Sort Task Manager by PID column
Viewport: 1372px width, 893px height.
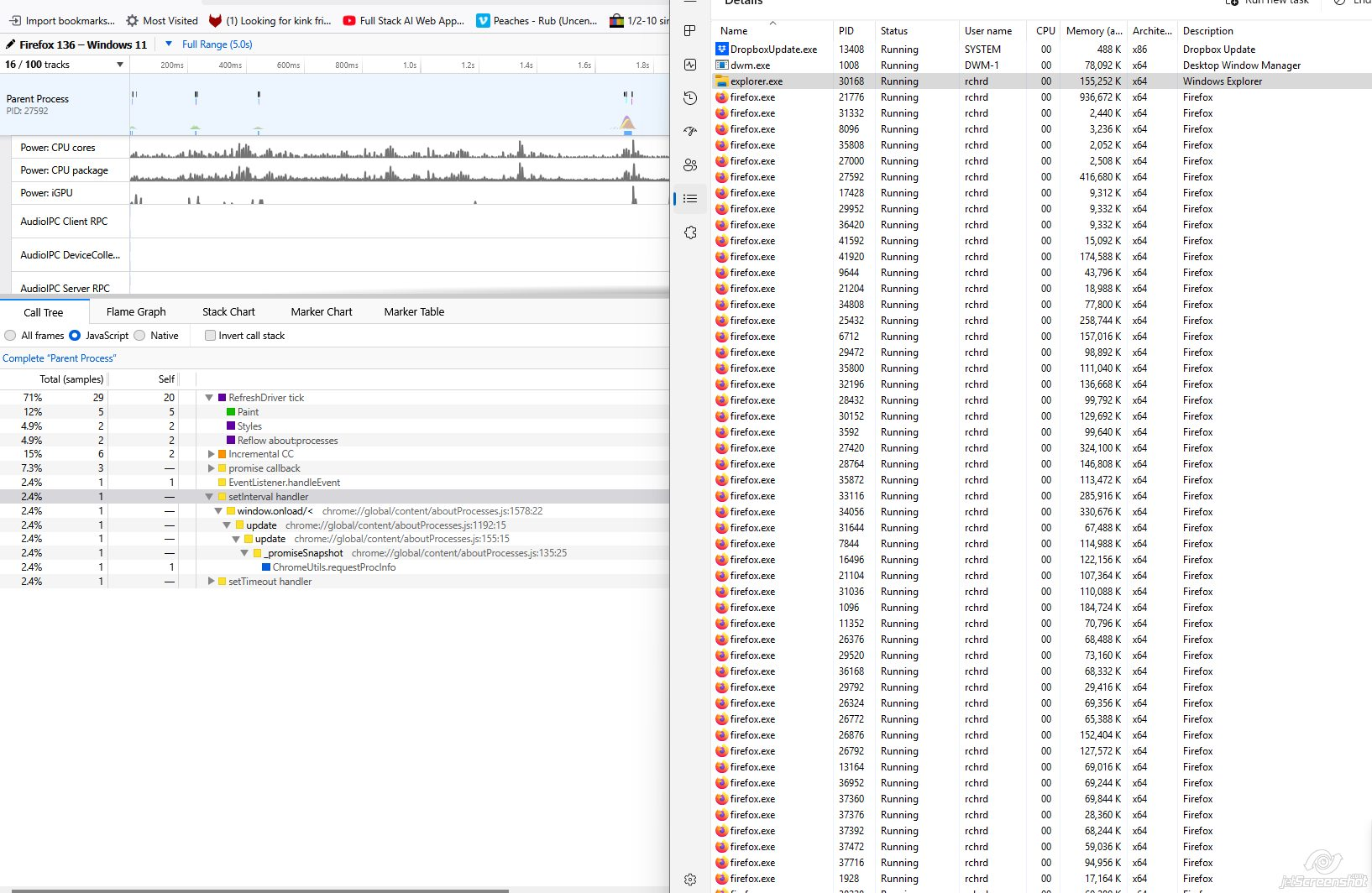click(x=854, y=31)
